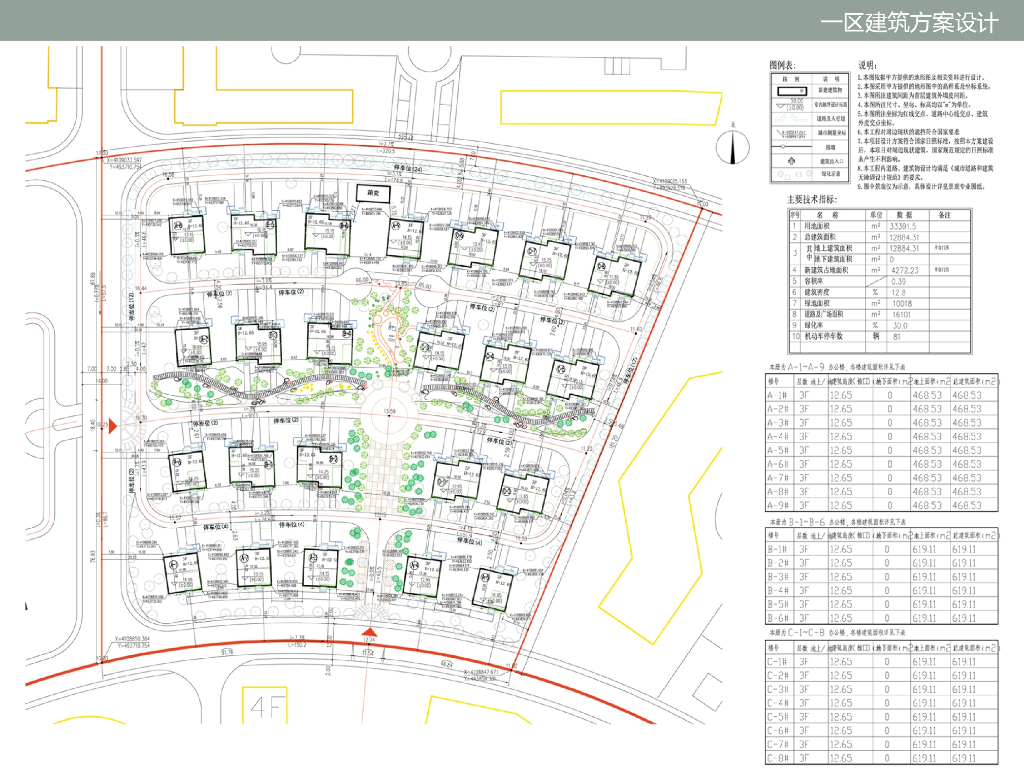Image resolution: width=1024 pixels, height=768 pixels.
Task: Select the C-1# row in building table
Action: (x=882, y=662)
